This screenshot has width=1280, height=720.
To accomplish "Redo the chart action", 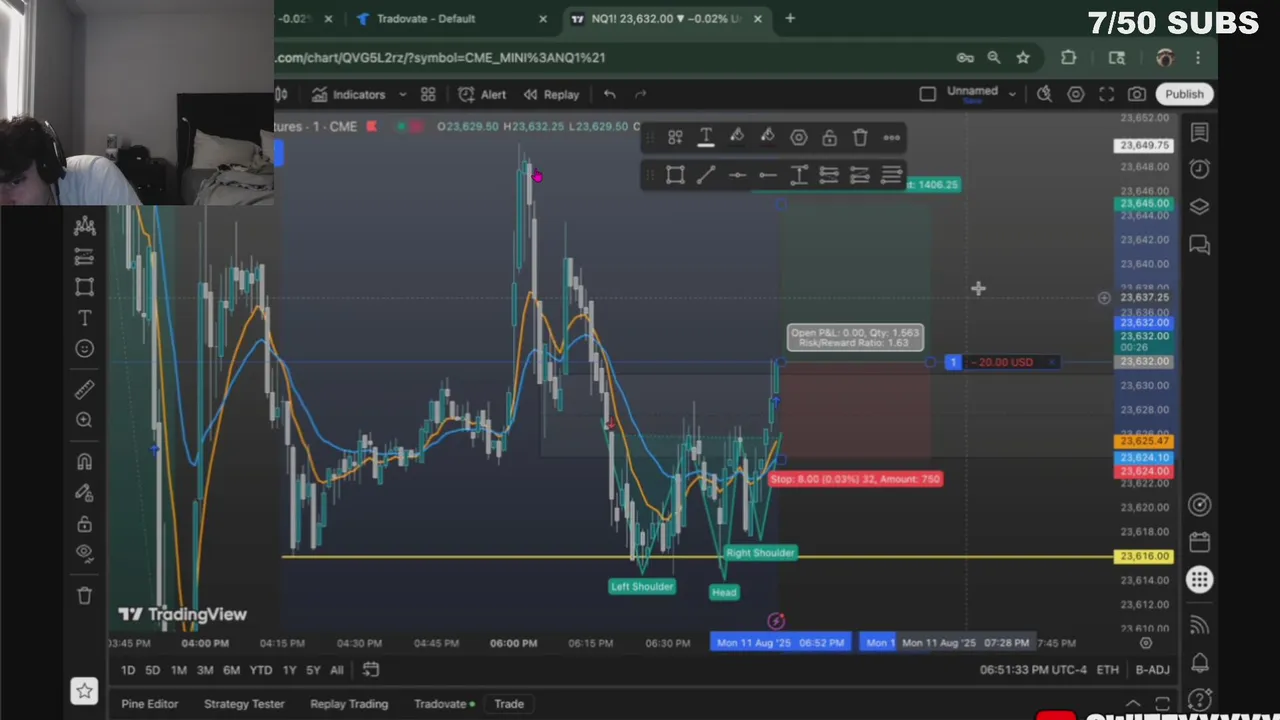I will (641, 94).
